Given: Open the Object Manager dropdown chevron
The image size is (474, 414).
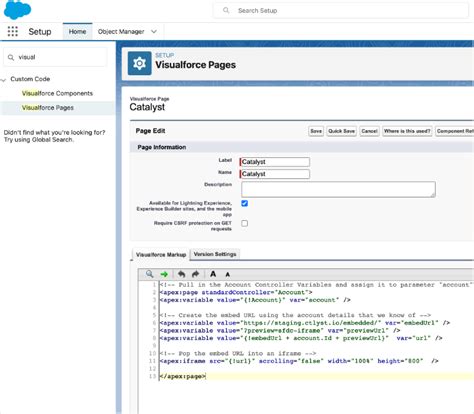Looking at the screenshot, I should pos(154,32).
